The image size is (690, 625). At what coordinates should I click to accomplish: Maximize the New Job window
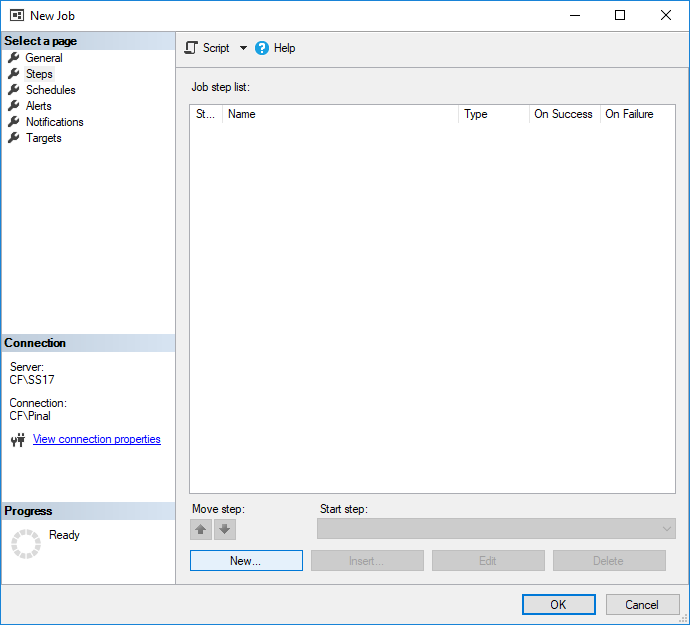620,15
